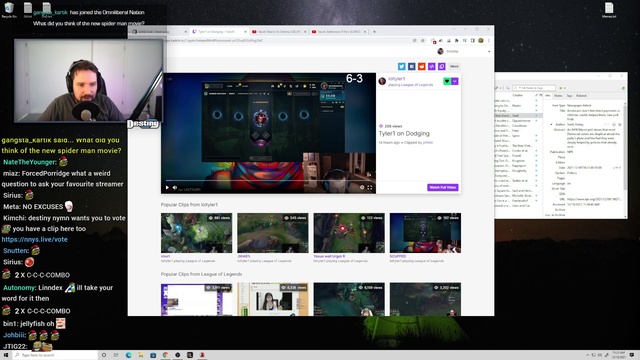
Task: Bookmark this page with the star icon
Action: (423, 40)
